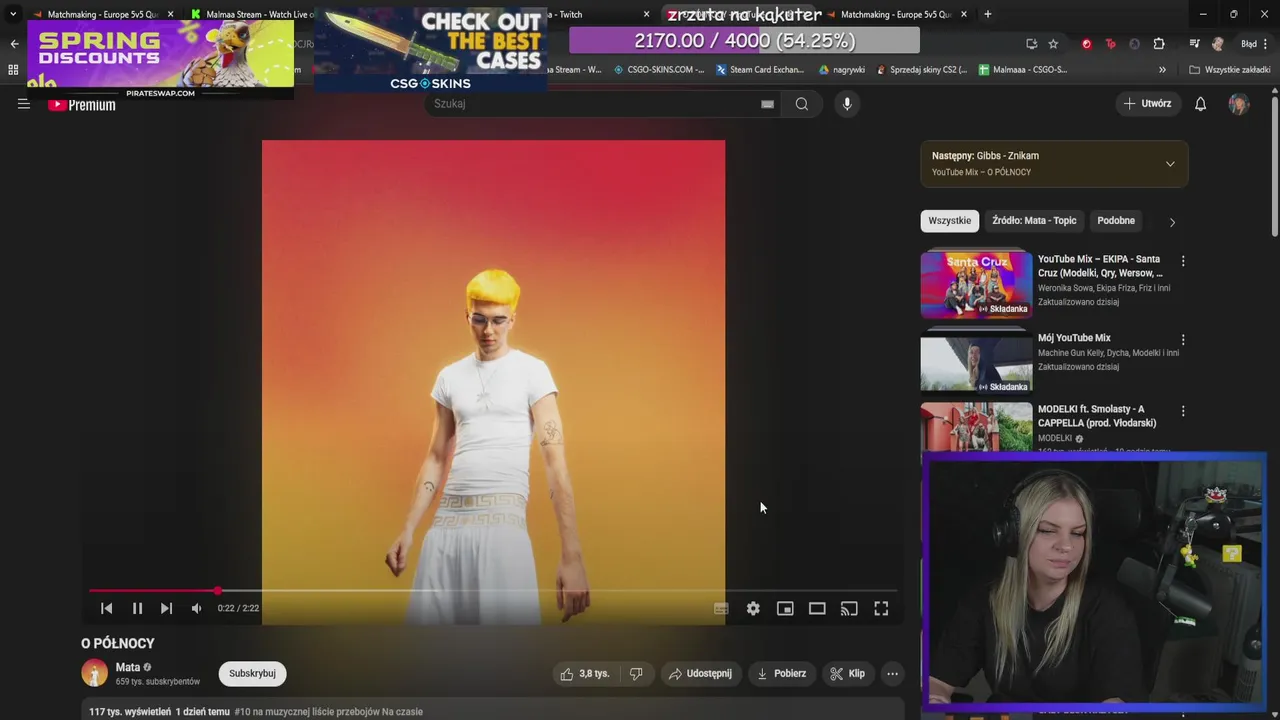Show more filter chips arrow
Screen dimensions: 1280x720
(1172, 222)
